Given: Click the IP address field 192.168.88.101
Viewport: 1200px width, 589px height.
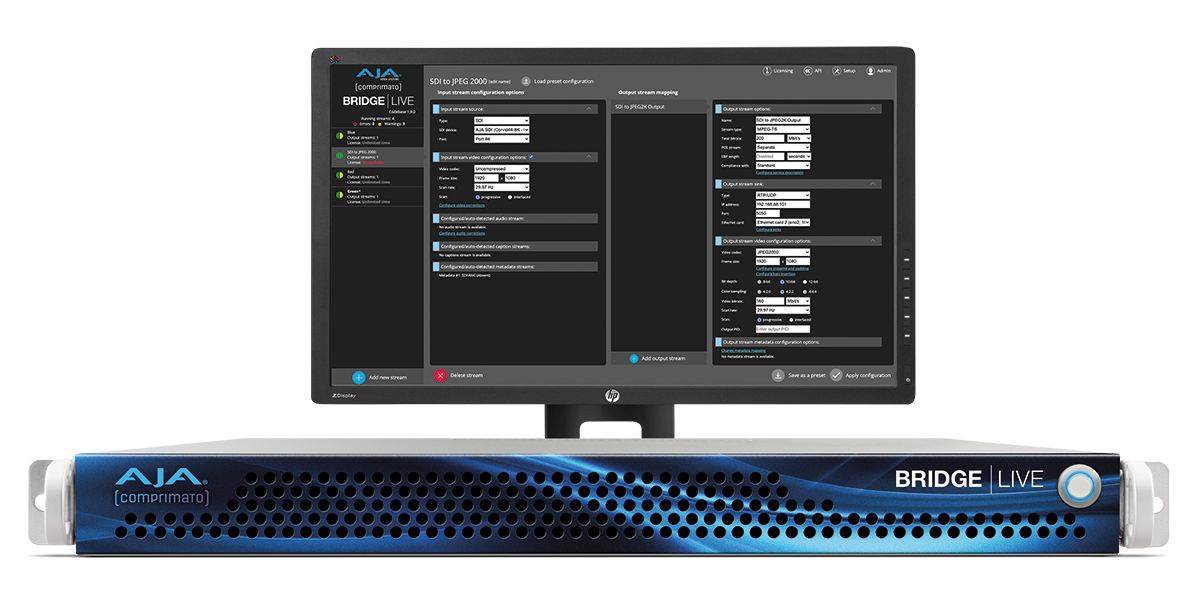Looking at the screenshot, I should pos(783,204).
